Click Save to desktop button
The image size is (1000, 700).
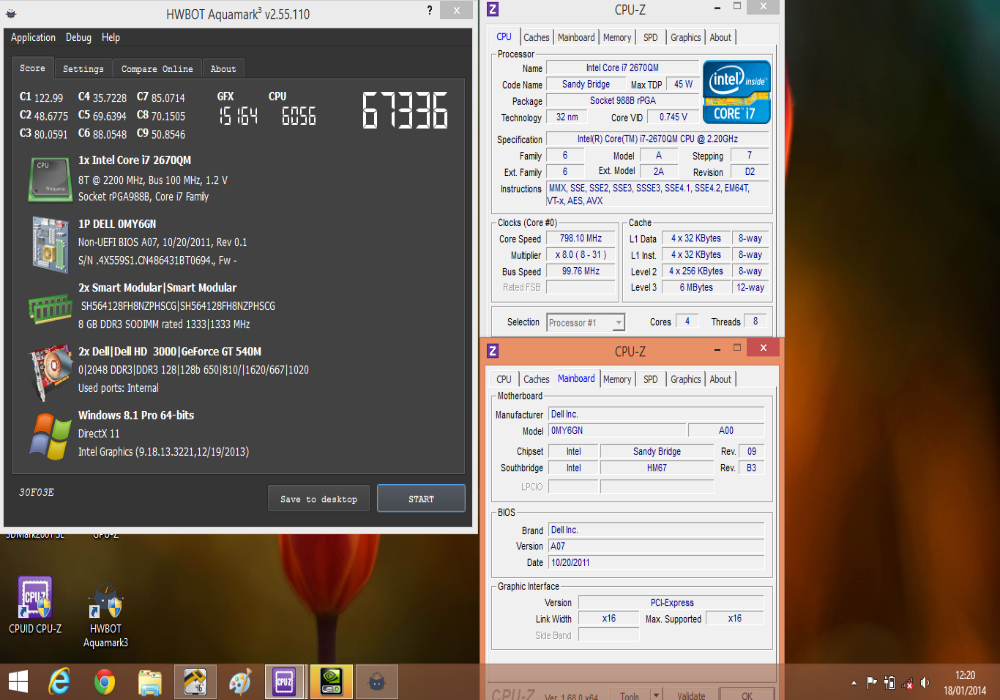click(318, 499)
